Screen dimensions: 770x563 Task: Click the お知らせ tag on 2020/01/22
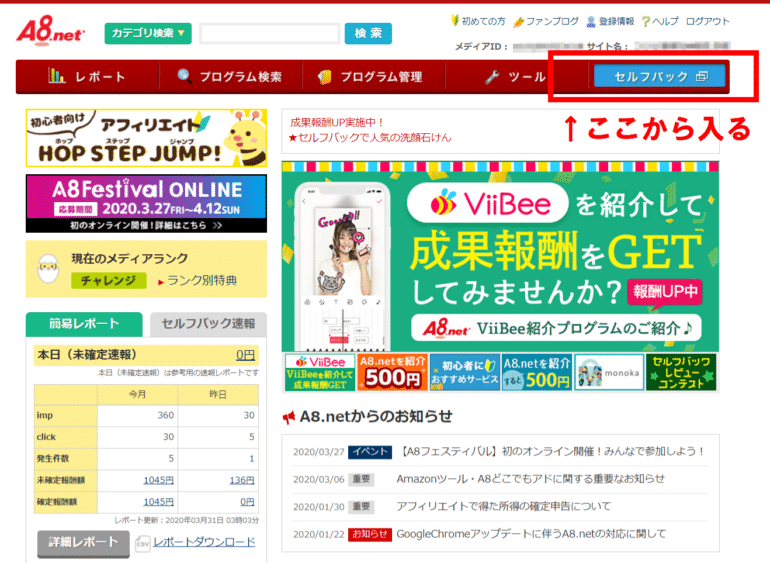[x=370, y=534]
